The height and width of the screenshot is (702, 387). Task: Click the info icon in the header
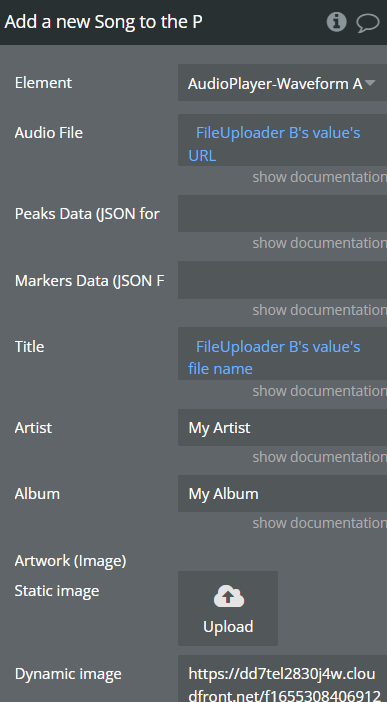pos(336,21)
